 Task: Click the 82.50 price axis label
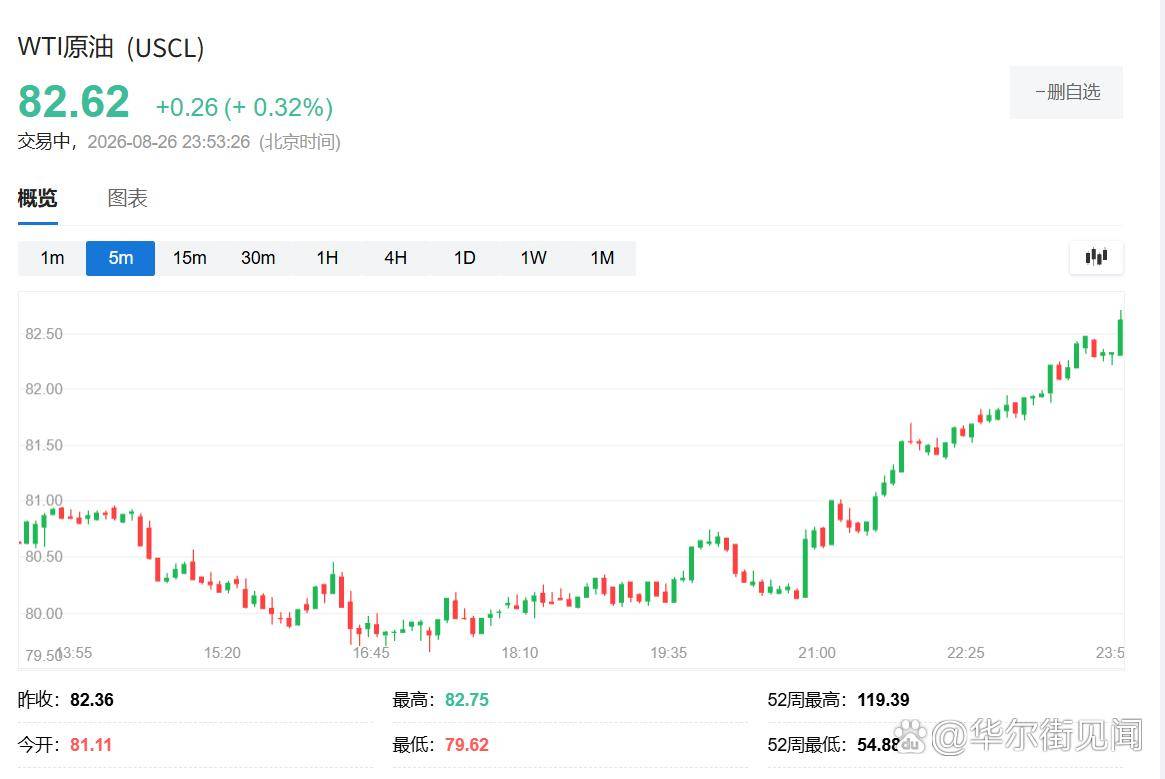click(44, 334)
